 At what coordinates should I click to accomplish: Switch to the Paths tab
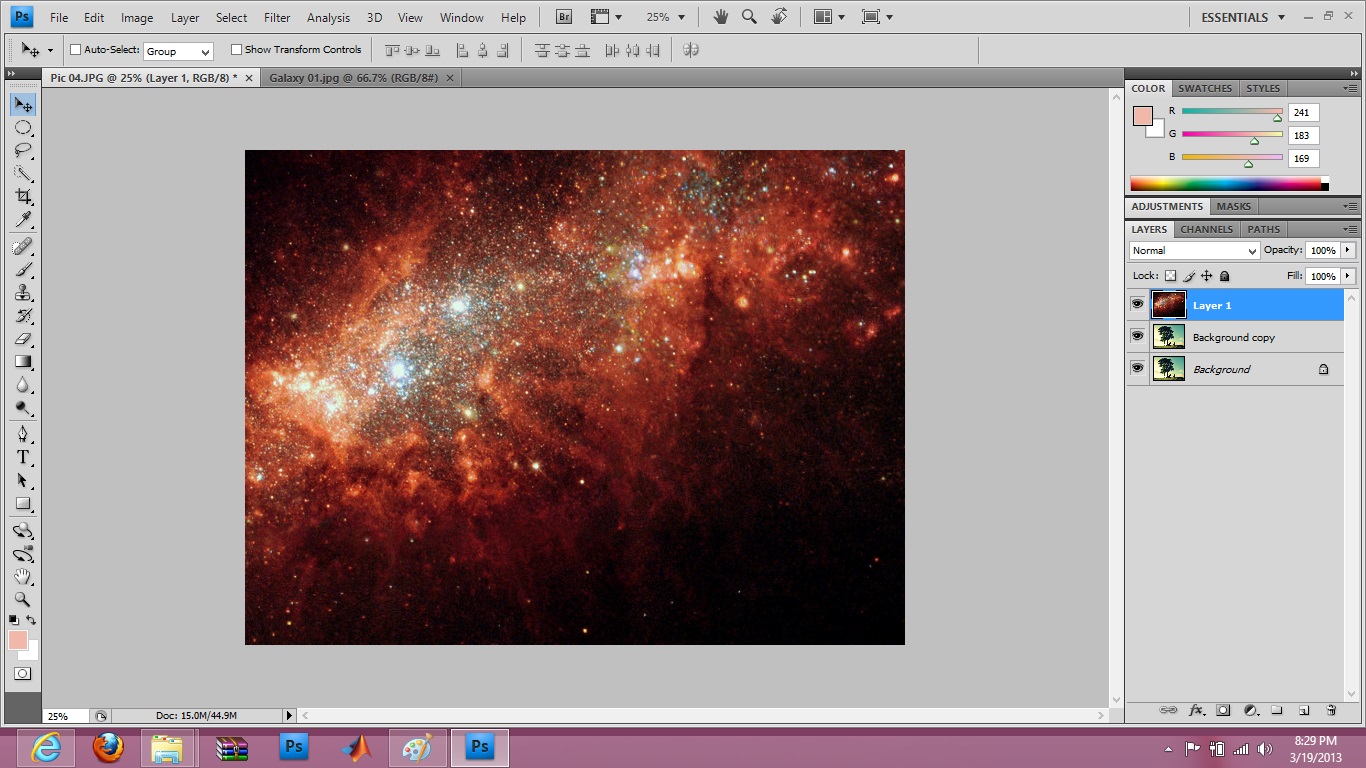click(1263, 229)
